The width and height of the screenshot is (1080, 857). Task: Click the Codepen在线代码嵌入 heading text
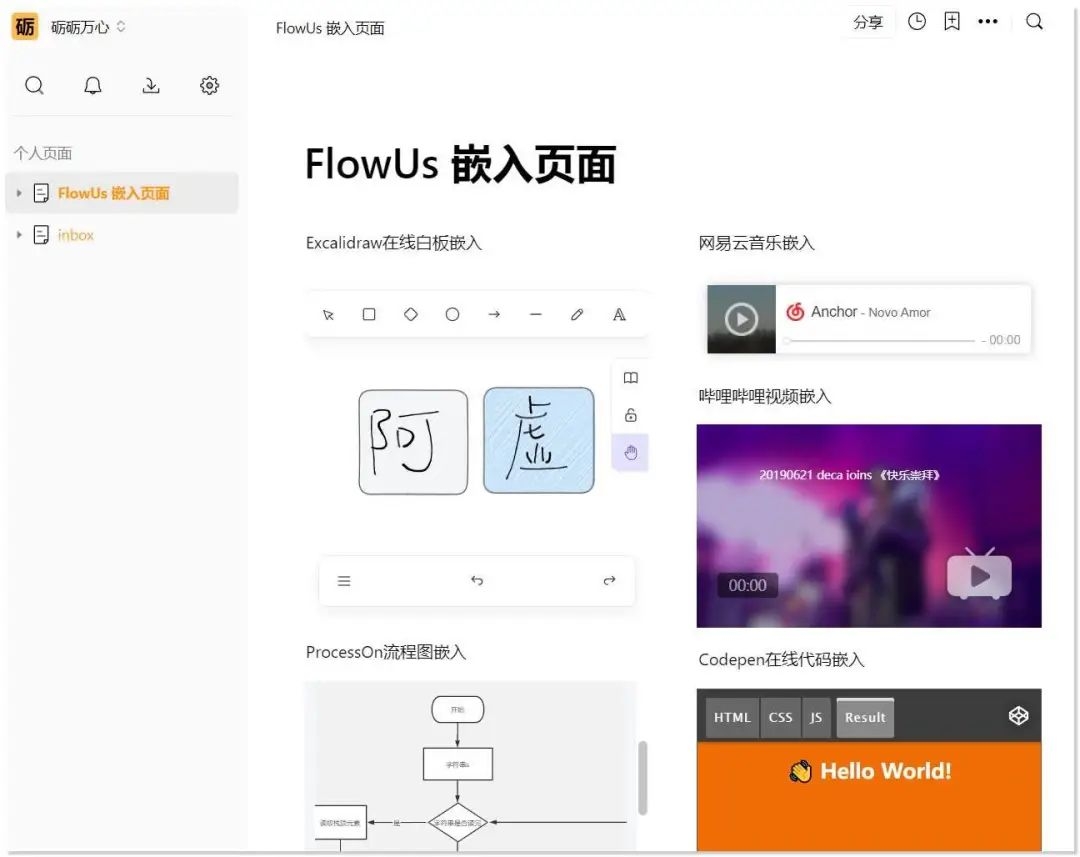pyautogui.click(x=781, y=660)
